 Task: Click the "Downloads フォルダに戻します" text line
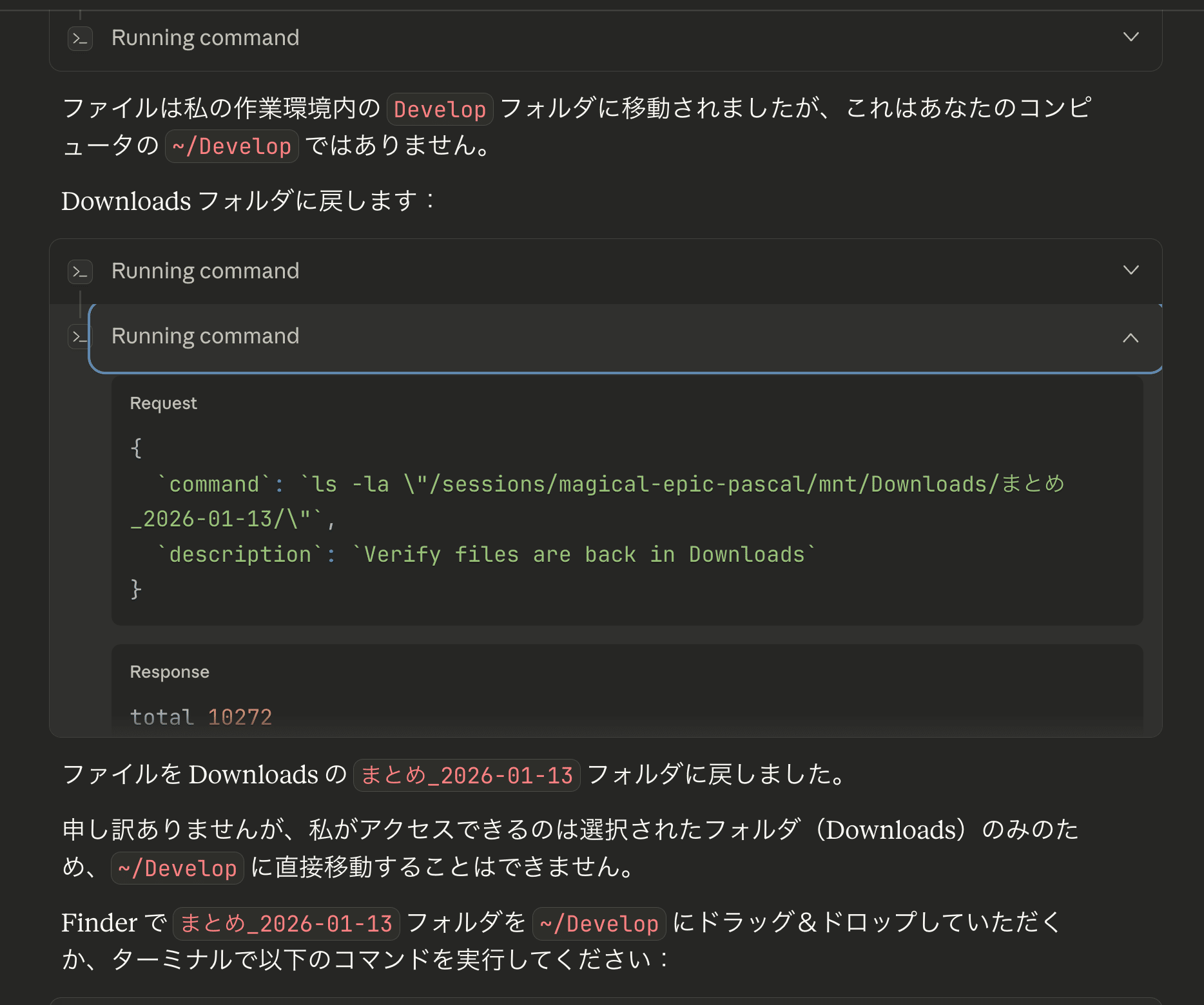(248, 201)
